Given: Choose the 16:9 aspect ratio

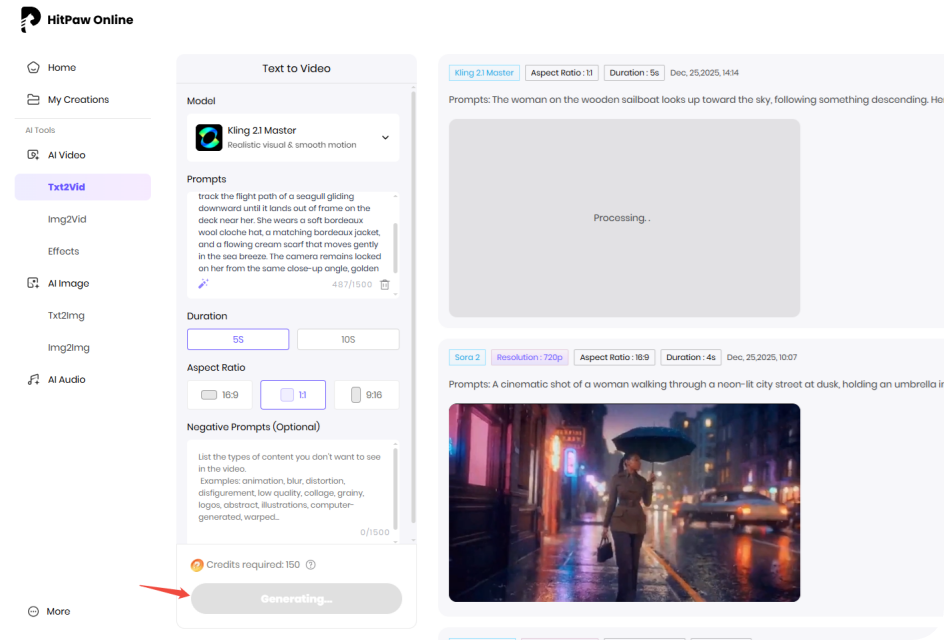Looking at the screenshot, I should pyautogui.click(x=220, y=395).
